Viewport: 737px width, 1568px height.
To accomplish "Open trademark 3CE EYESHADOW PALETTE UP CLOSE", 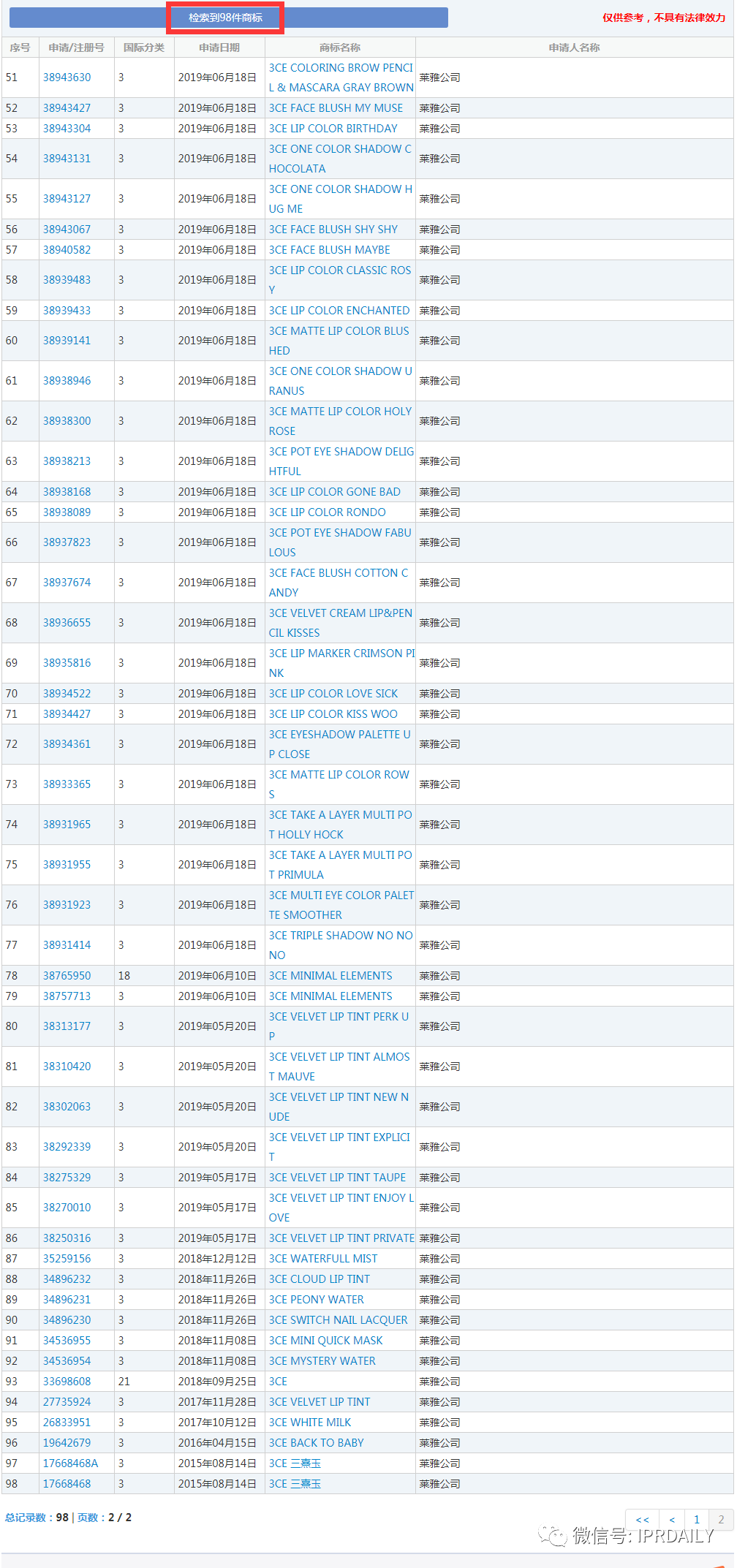I will [x=340, y=744].
